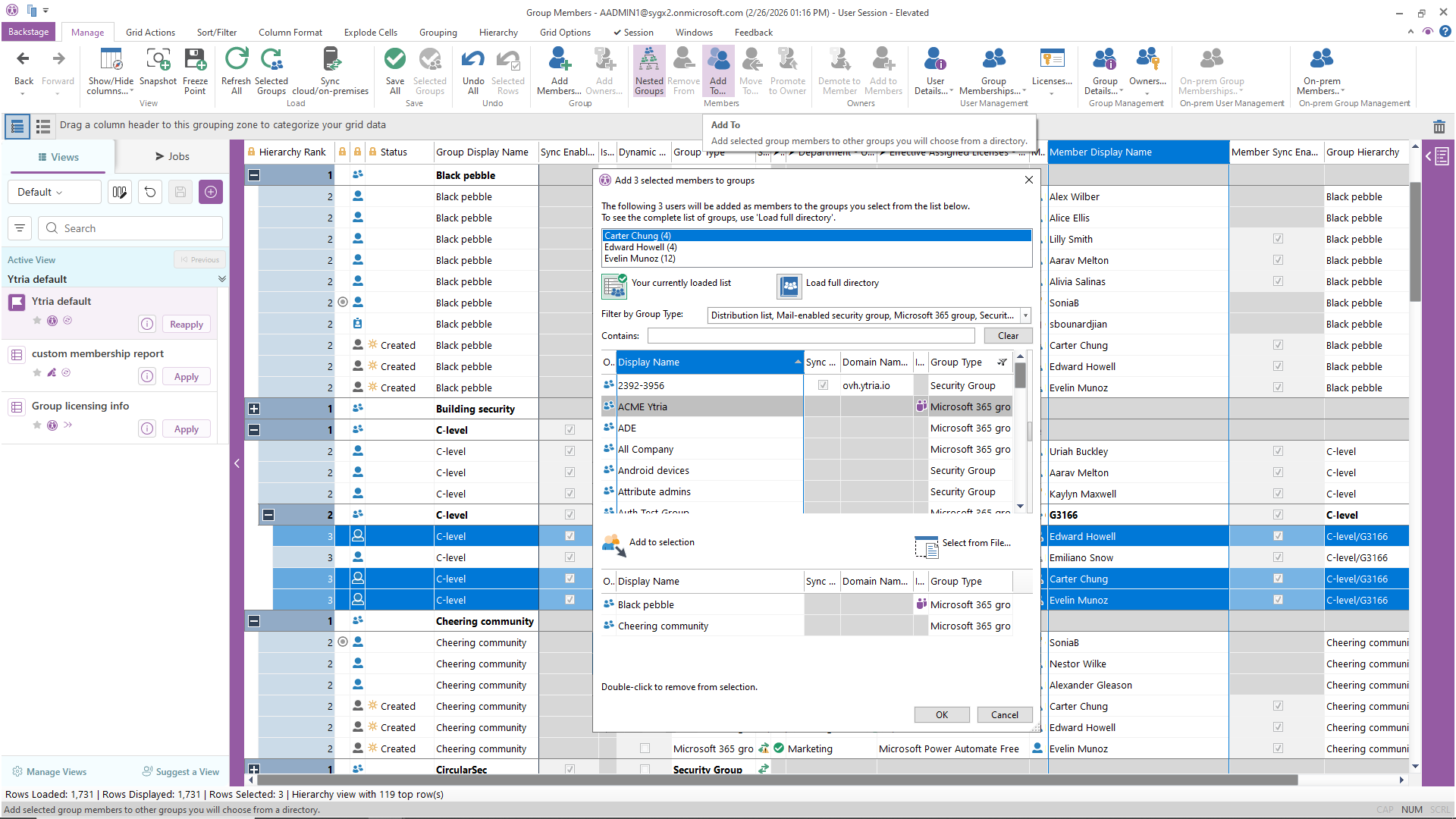
Task: Open the Filter by Group Type dropdown
Action: click(x=1025, y=315)
